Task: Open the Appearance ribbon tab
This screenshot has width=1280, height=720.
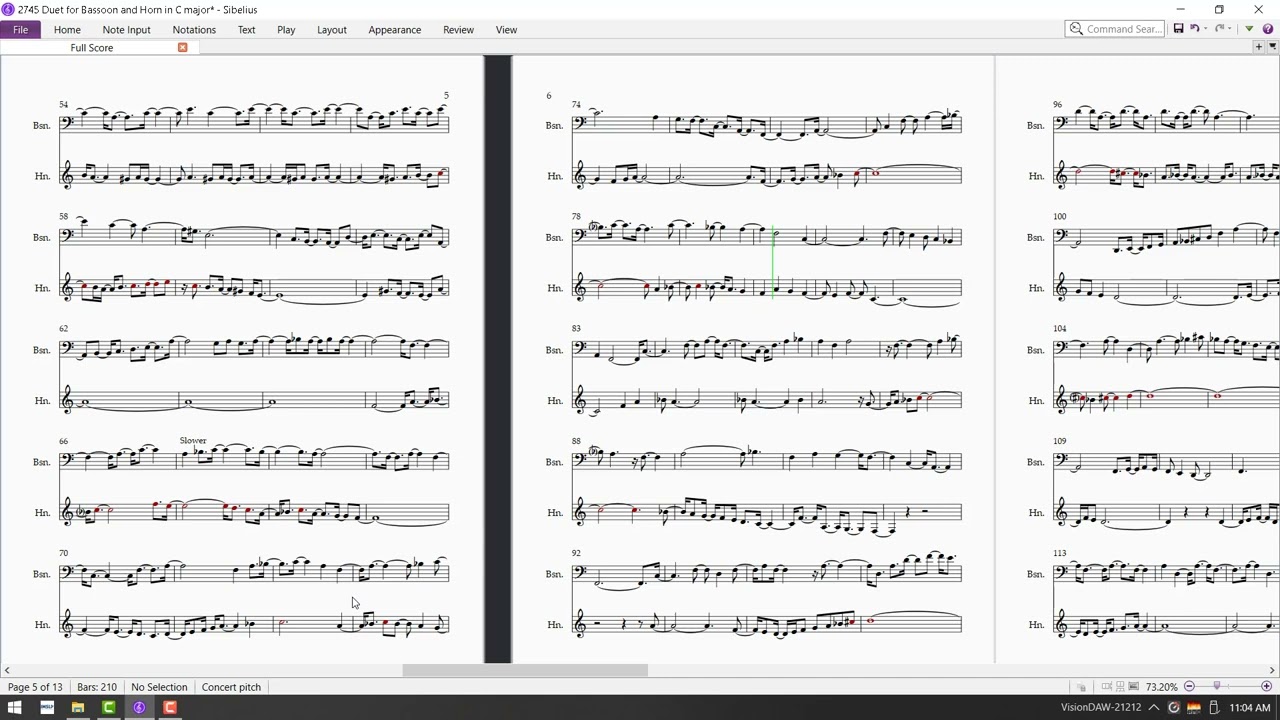Action: (394, 30)
